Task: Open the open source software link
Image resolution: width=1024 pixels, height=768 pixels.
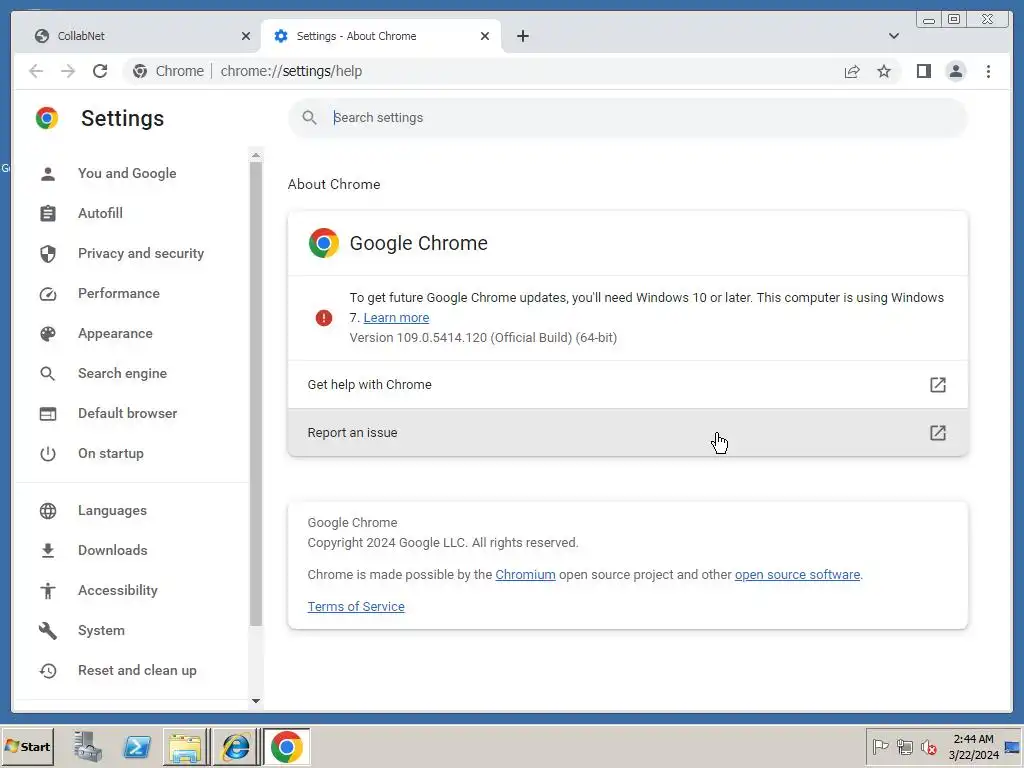Action: coord(797,575)
